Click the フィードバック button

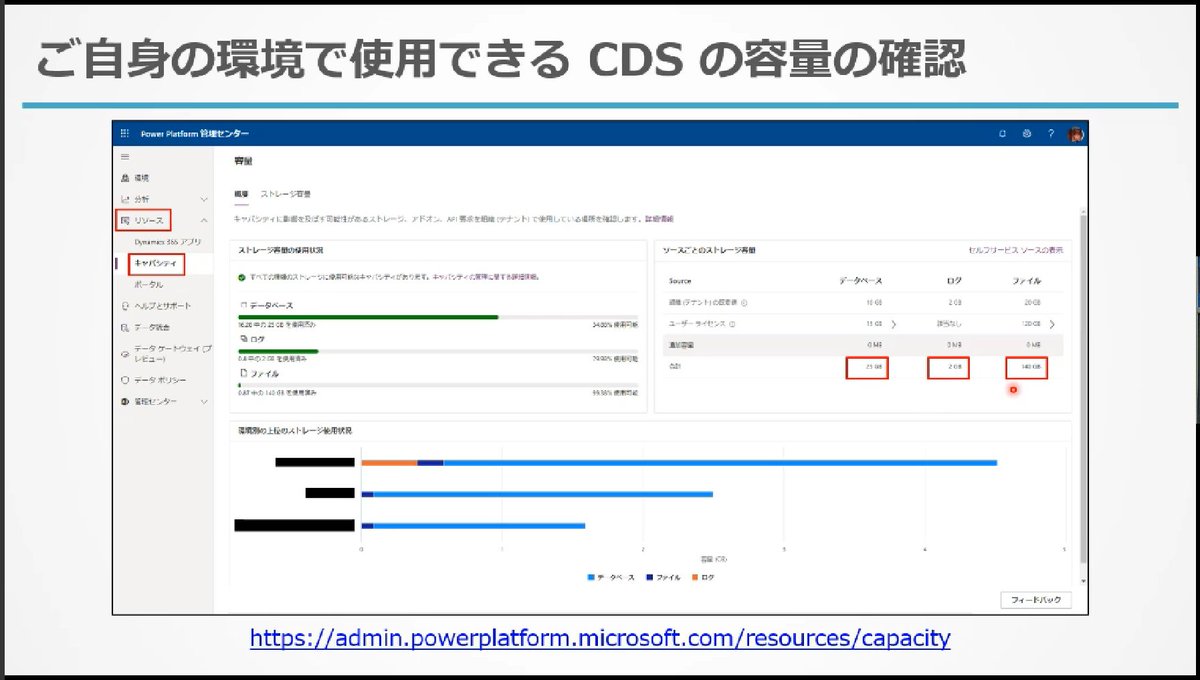click(1036, 600)
